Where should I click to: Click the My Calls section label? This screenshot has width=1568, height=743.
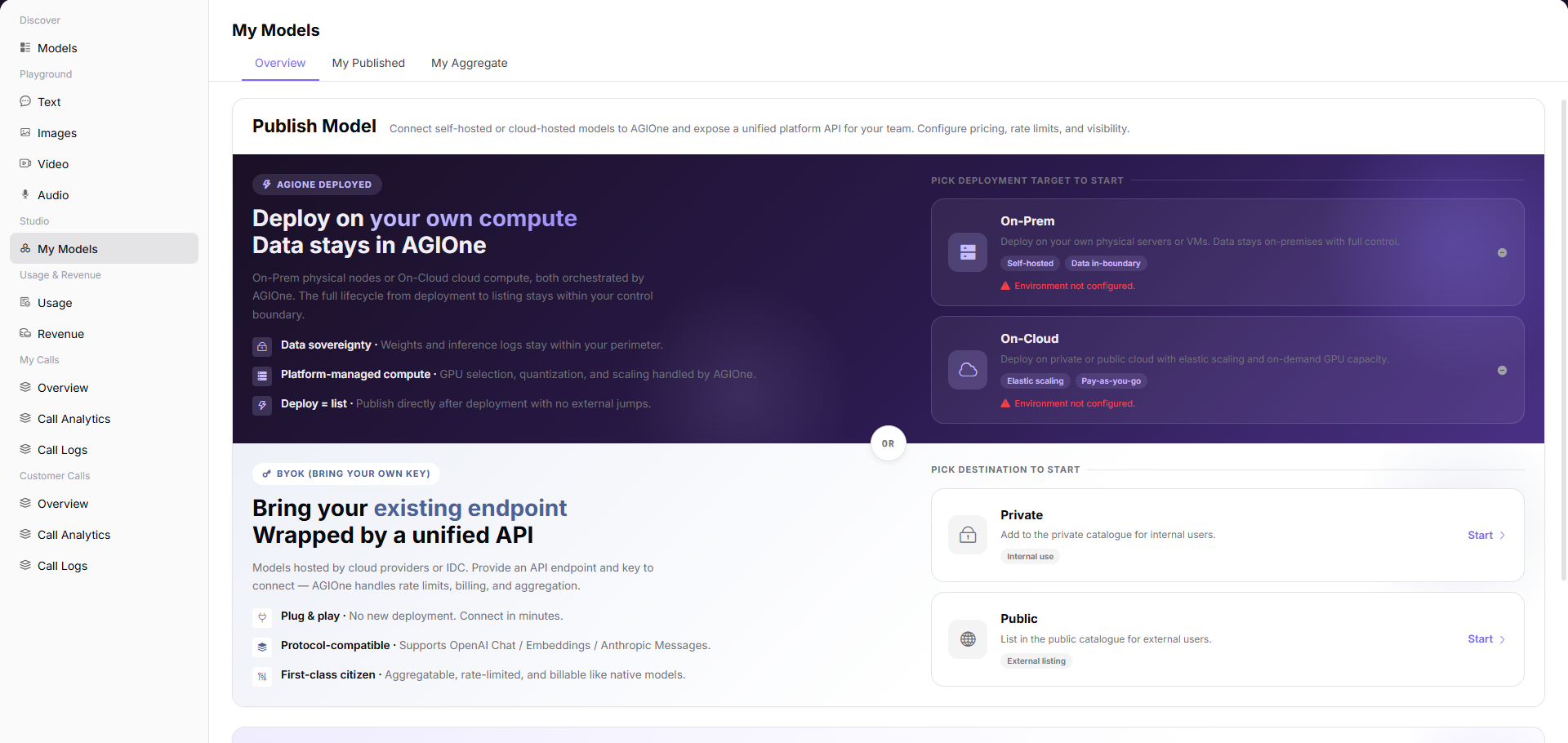click(x=39, y=360)
